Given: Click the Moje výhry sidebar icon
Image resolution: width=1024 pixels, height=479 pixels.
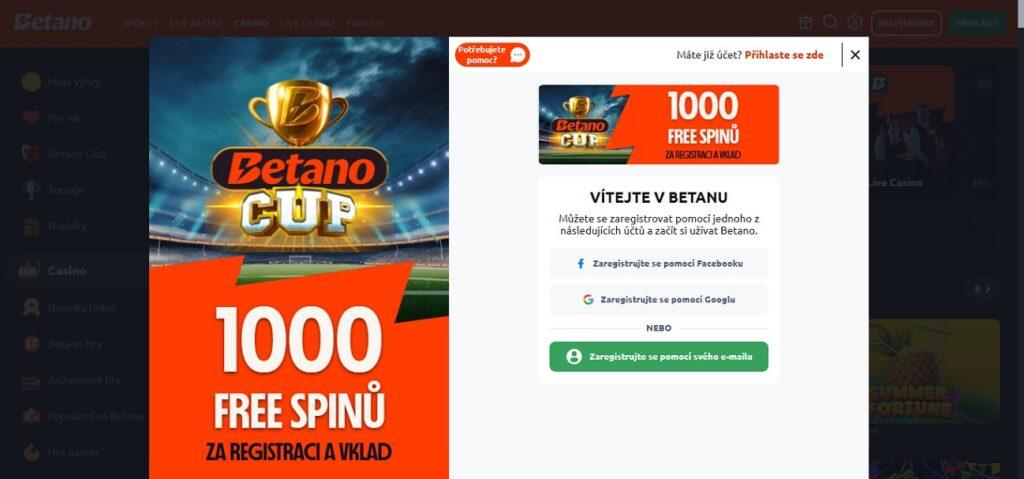Looking at the screenshot, I should (x=31, y=82).
